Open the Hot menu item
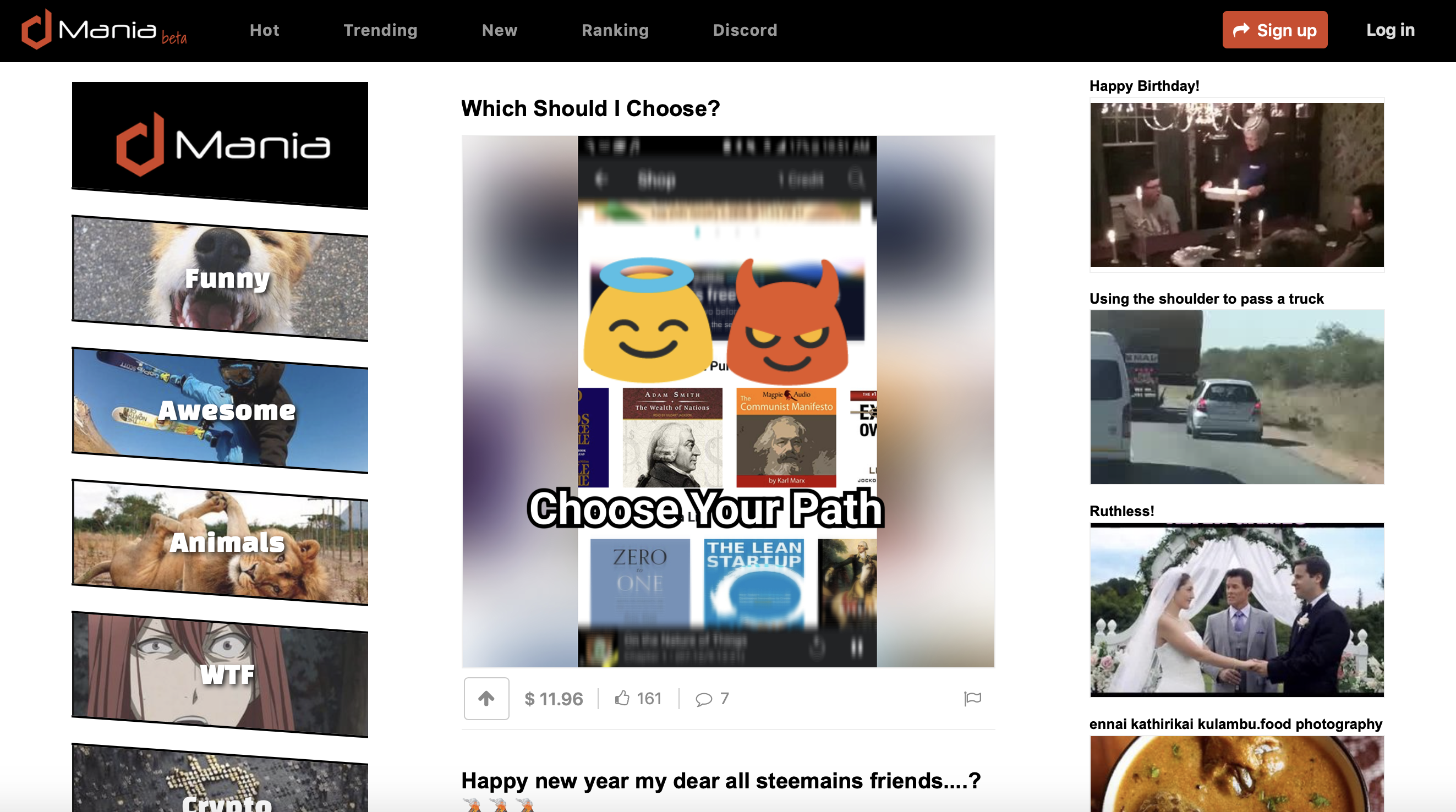The width and height of the screenshot is (1456, 812). (265, 30)
